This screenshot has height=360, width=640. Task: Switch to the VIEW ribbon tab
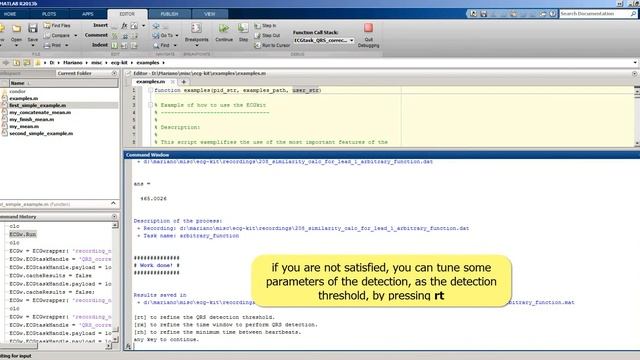(x=209, y=14)
